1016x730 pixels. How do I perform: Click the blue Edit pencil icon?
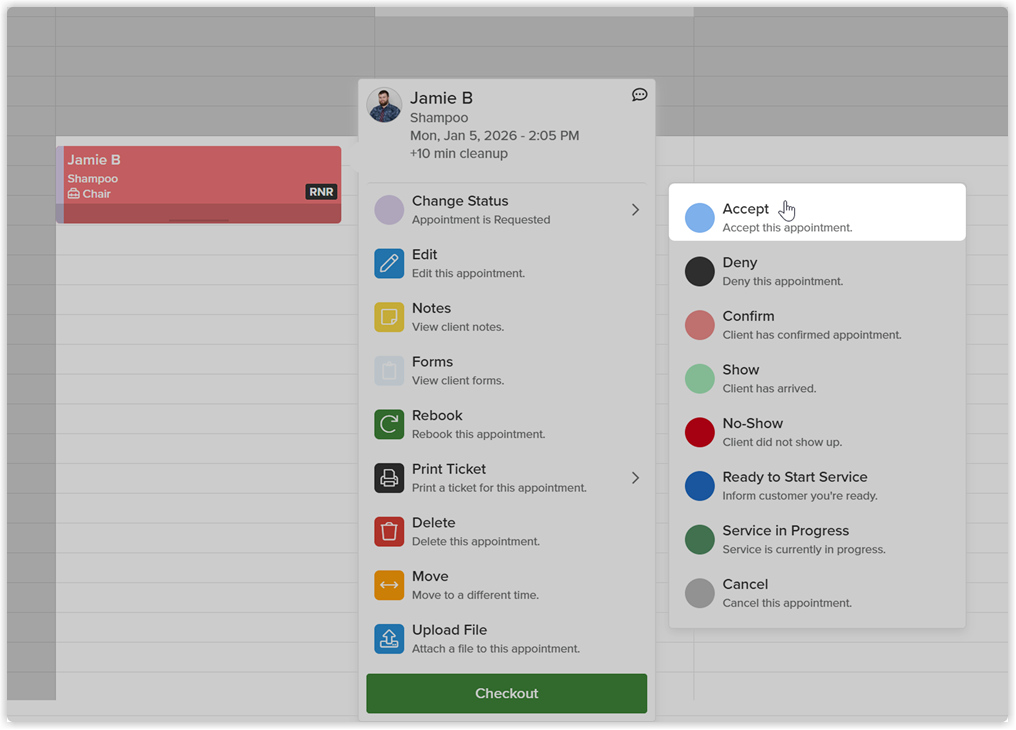coord(389,264)
